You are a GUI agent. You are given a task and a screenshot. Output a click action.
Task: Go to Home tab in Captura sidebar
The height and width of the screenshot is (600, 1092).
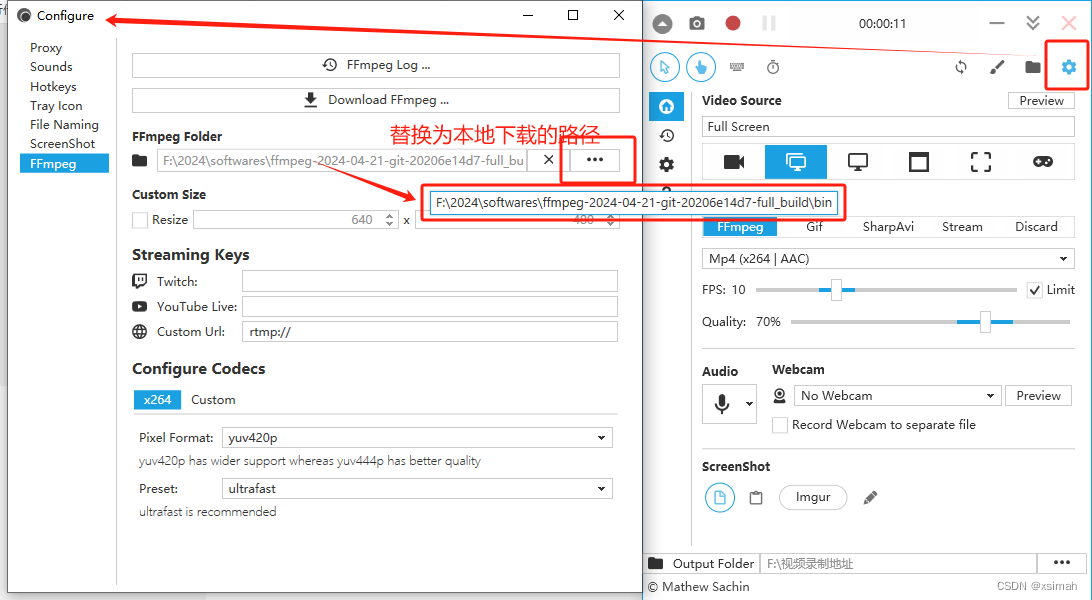[x=666, y=106]
